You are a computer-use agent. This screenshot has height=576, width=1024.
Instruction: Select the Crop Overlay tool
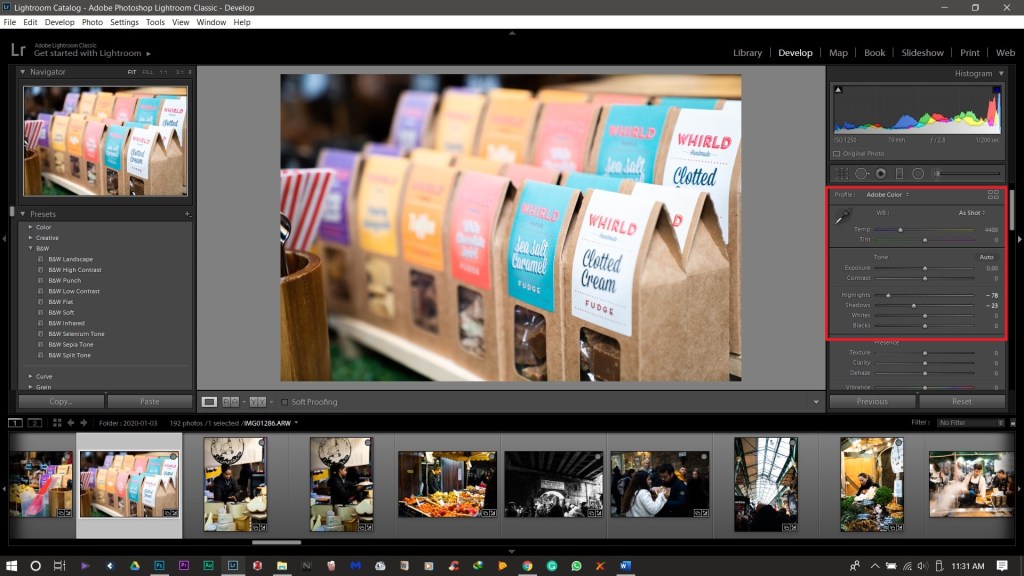pos(842,173)
